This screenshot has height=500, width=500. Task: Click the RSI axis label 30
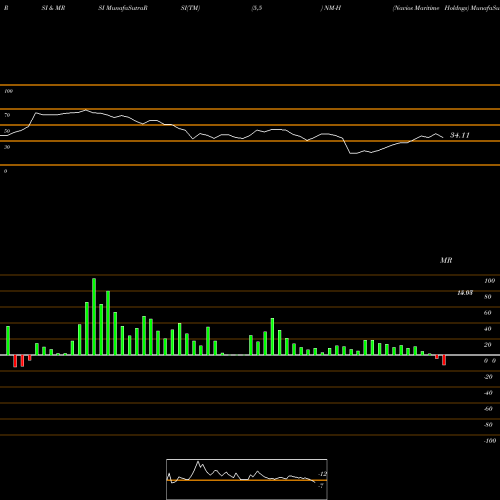7,147
